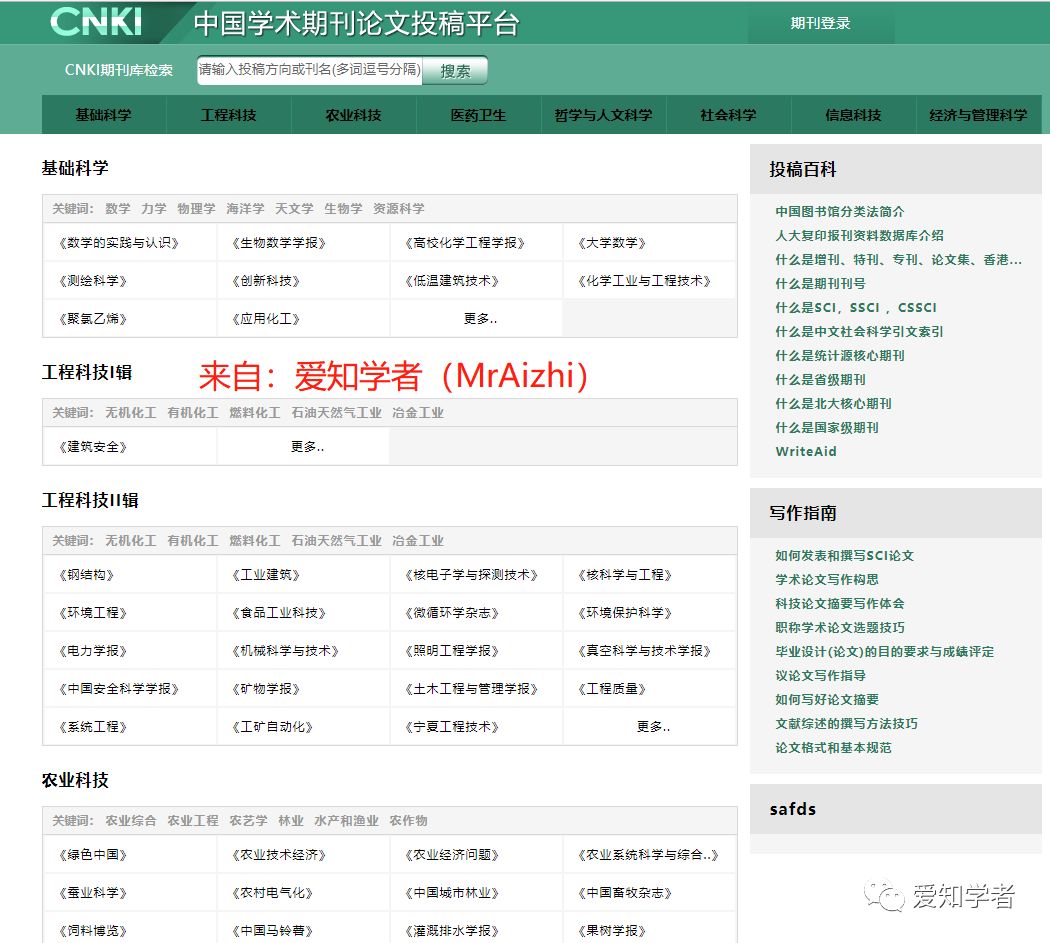Screen dimensions: 1050x943
Task: Open journal 《建筑安全》
Action: click(x=93, y=447)
